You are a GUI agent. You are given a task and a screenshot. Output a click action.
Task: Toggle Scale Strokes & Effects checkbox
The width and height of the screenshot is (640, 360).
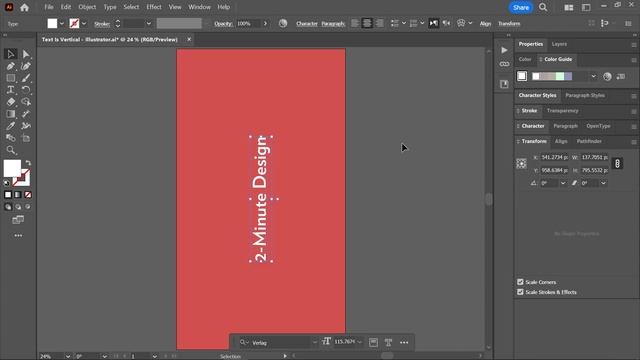pyautogui.click(x=520, y=292)
